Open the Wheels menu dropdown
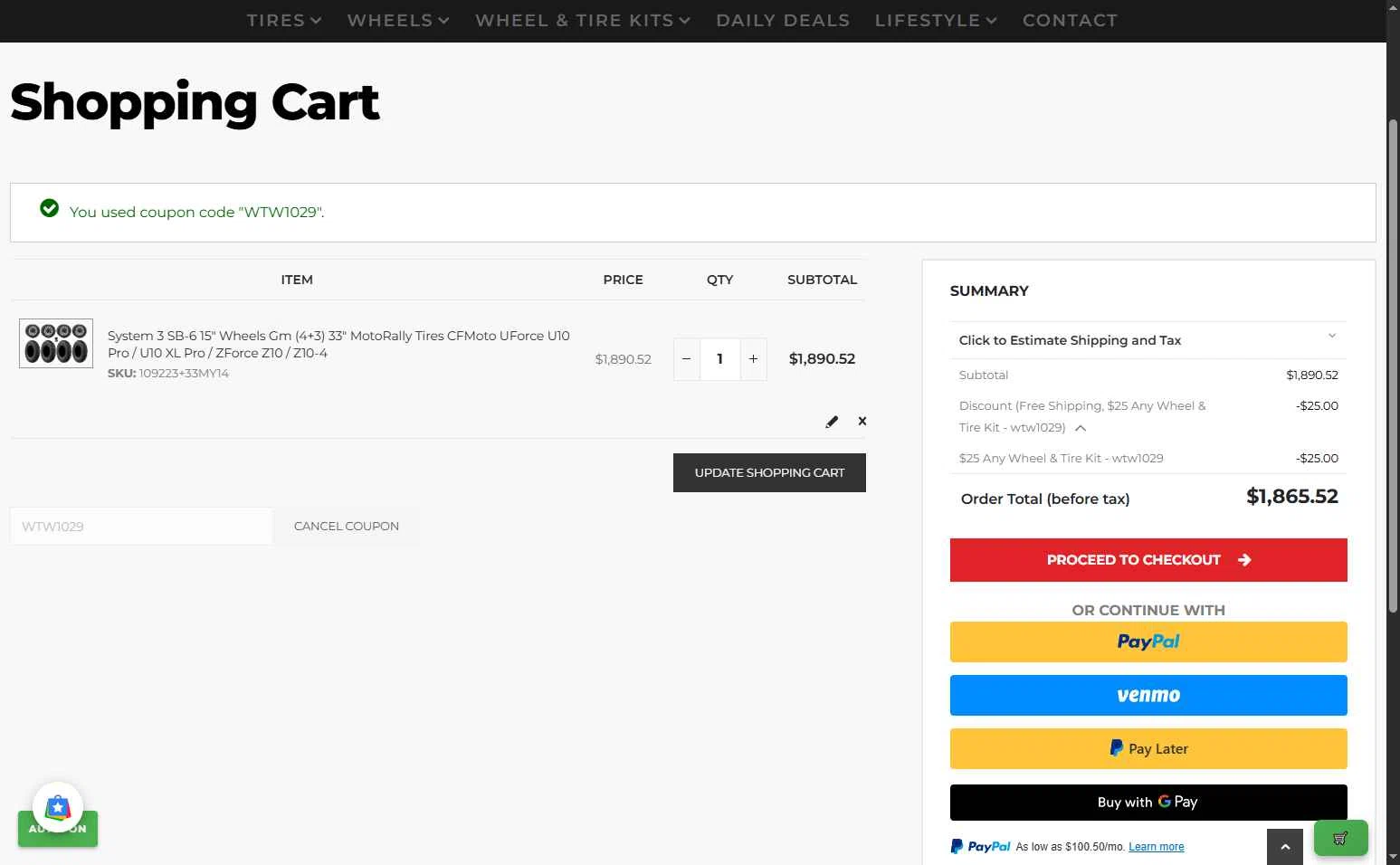 pos(398,20)
